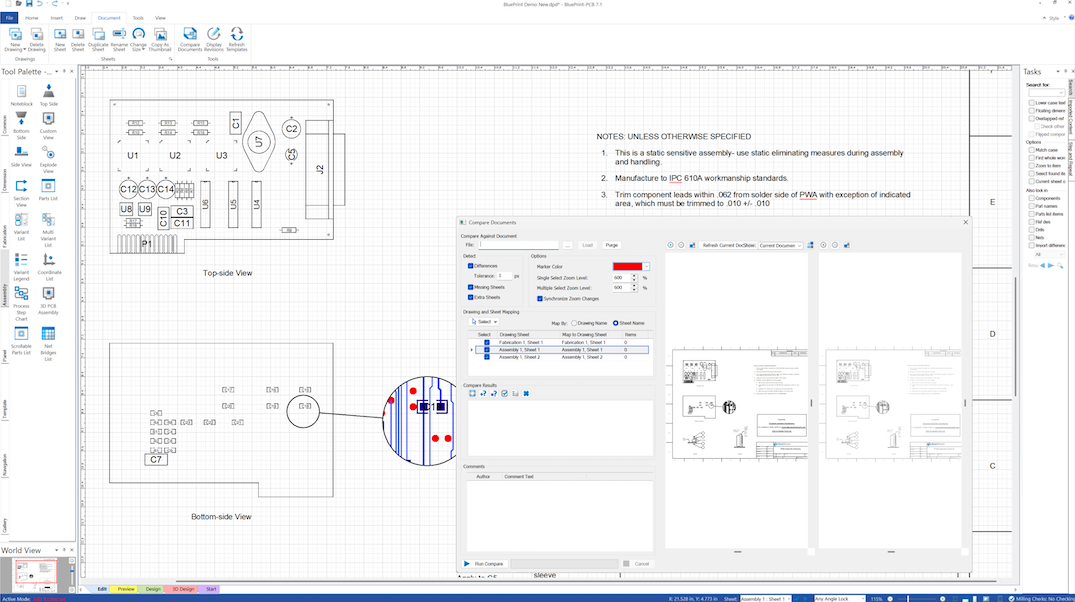
Task: Select the Net Bridges List tool
Action: coord(48,344)
